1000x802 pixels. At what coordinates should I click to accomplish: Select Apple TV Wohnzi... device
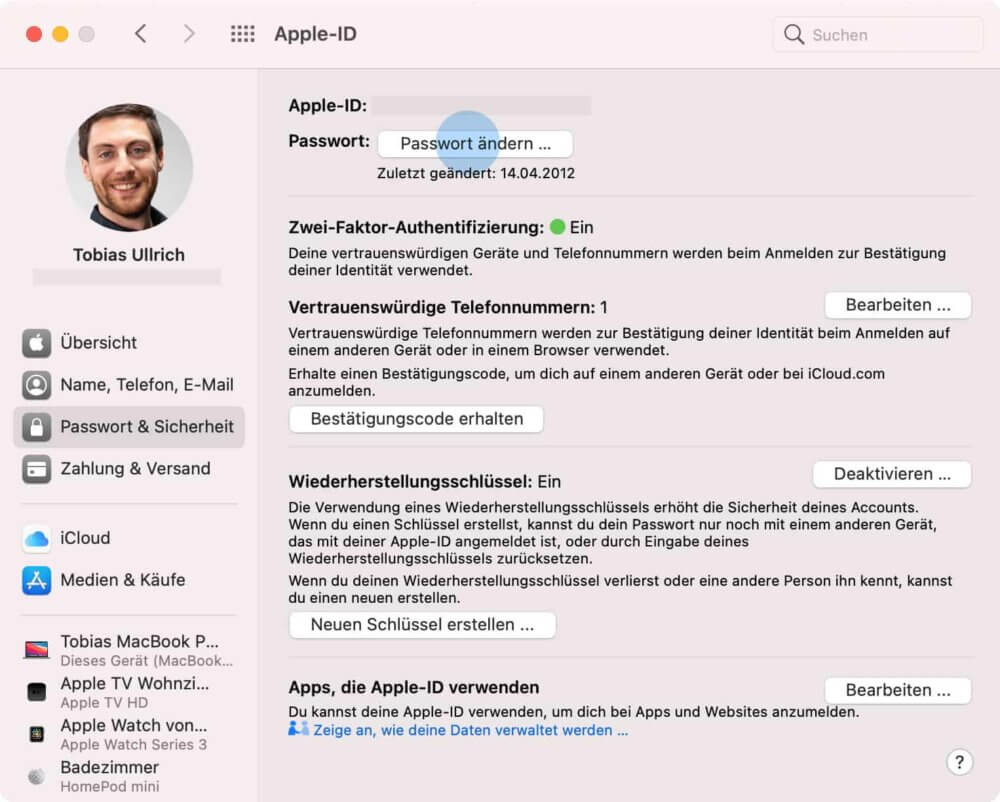[x=129, y=692]
